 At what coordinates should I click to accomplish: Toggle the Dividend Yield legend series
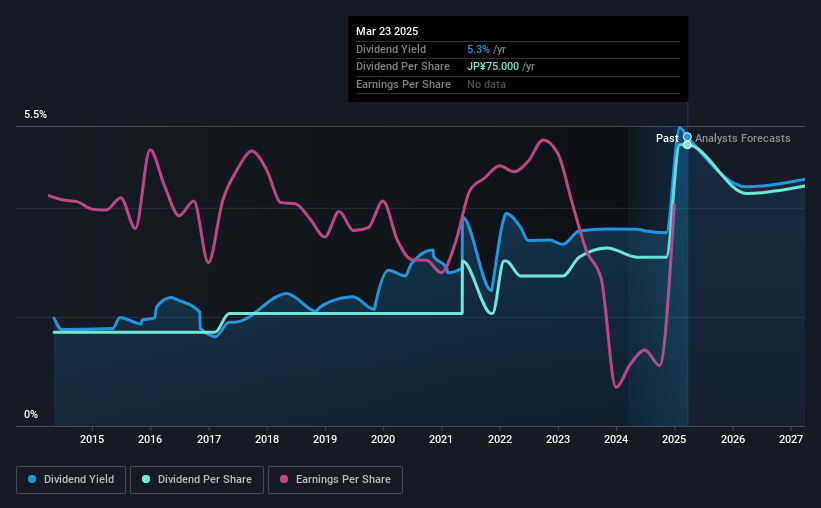click(71, 480)
